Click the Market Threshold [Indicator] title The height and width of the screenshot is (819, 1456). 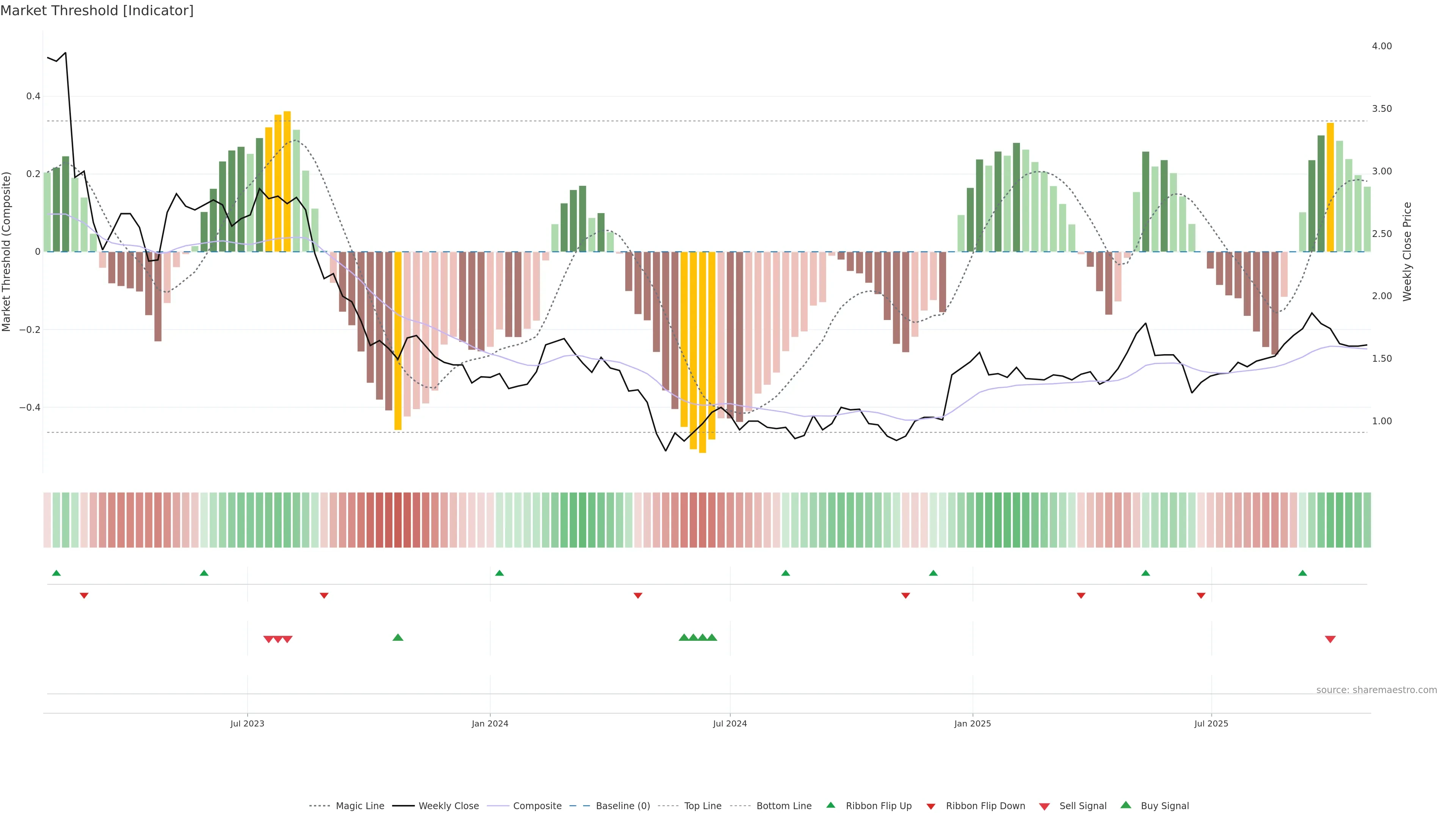[x=97, y=11]
